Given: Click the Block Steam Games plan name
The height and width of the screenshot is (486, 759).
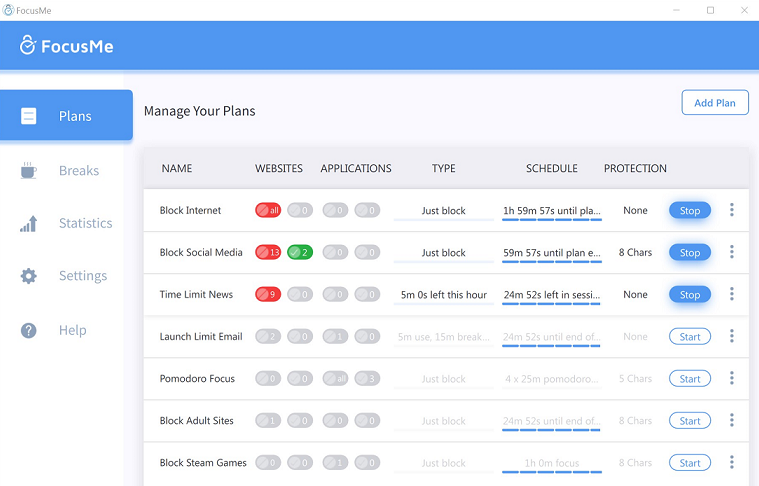Looking at the screenshot, I should [203, 463].
